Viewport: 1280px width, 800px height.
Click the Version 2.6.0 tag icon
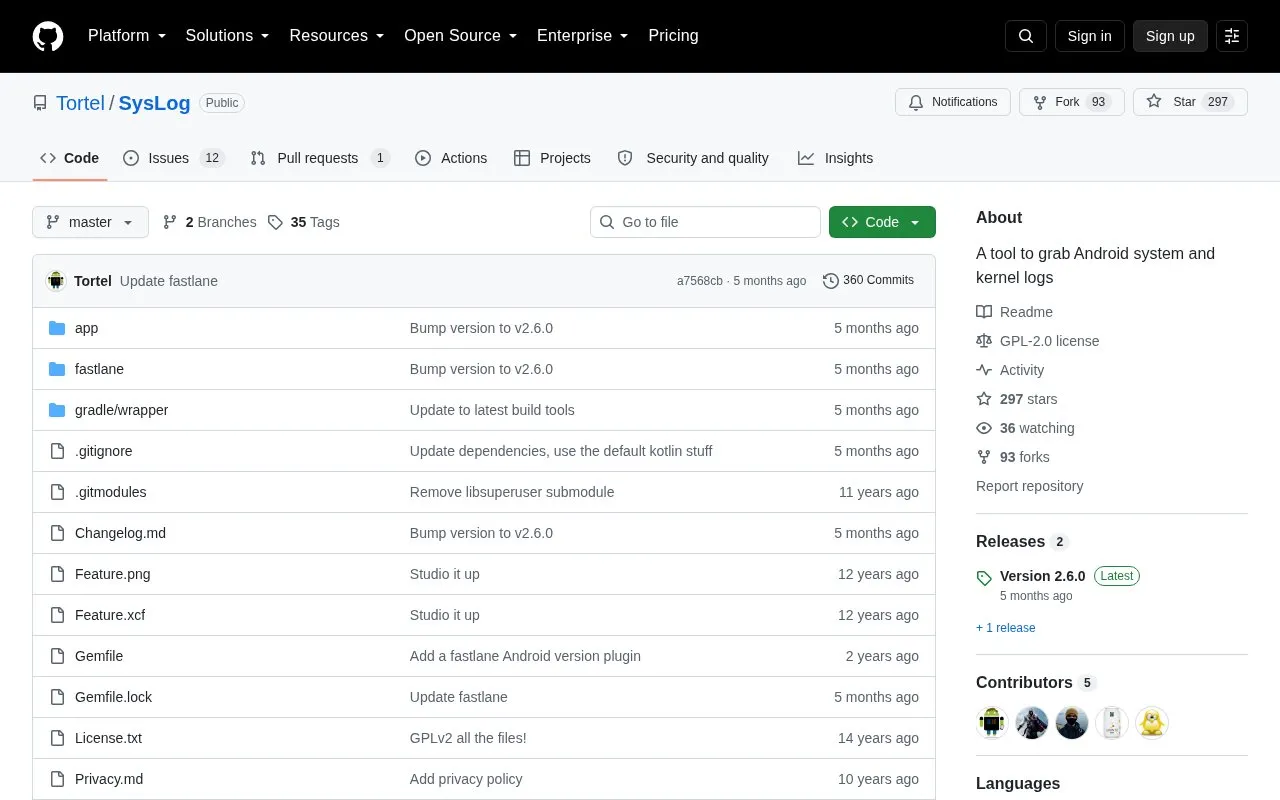tap(984, 578)
